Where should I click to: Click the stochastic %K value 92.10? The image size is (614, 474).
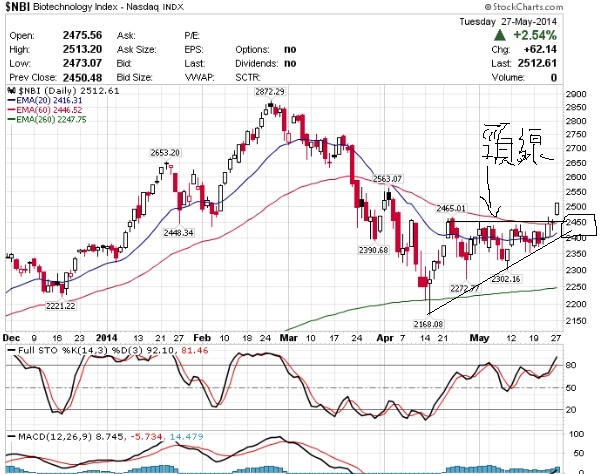click(159, 350)
